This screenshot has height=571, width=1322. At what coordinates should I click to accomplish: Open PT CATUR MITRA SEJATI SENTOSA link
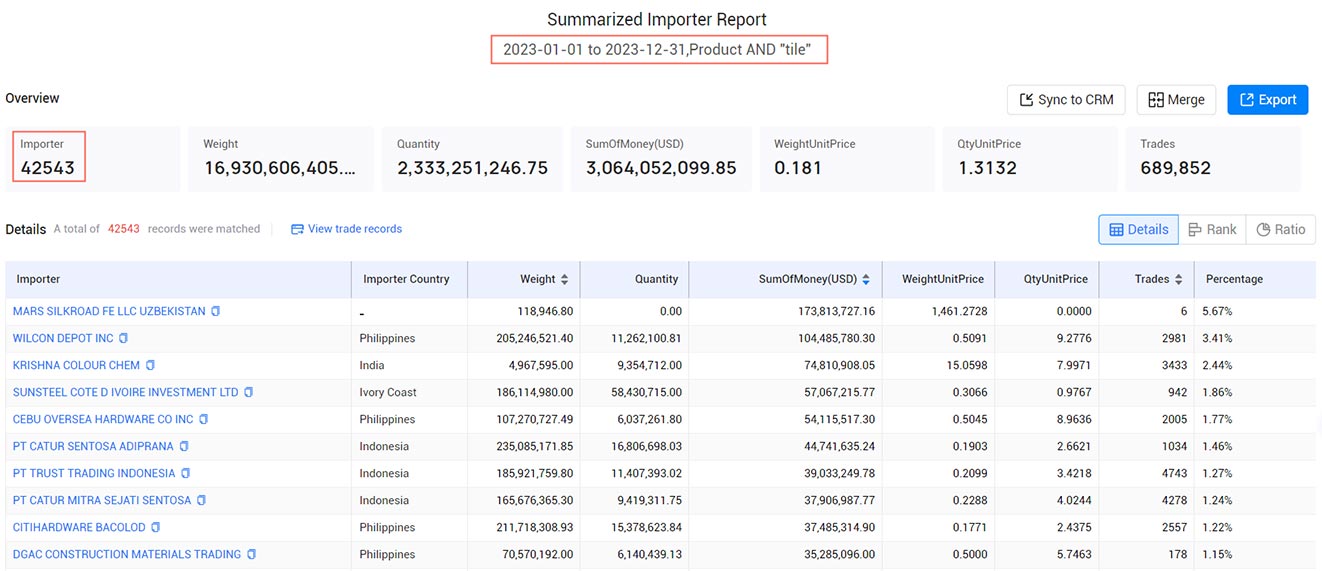click(x=102, y=500)
